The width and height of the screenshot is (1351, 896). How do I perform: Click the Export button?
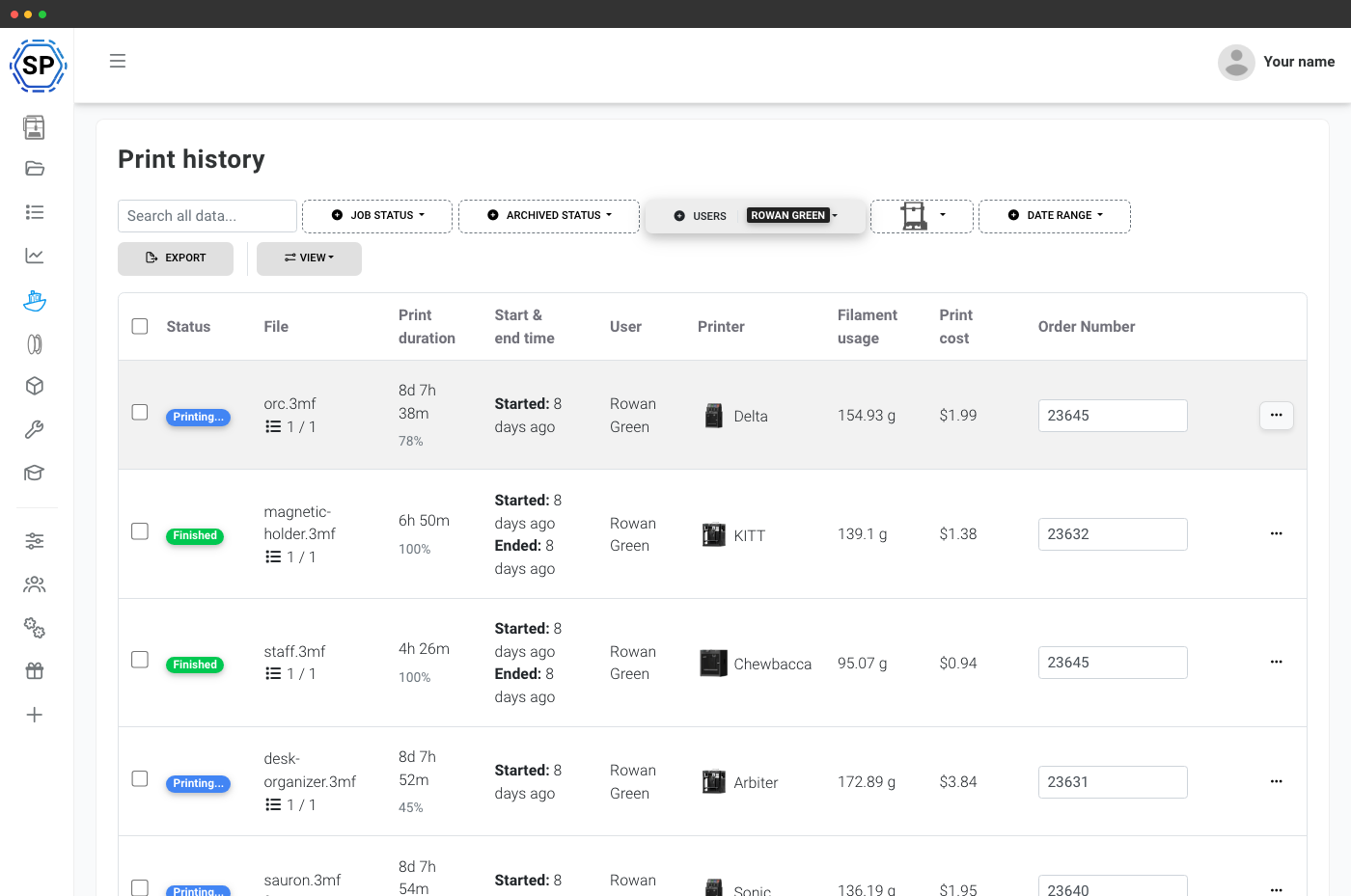(x=176, y=258)
